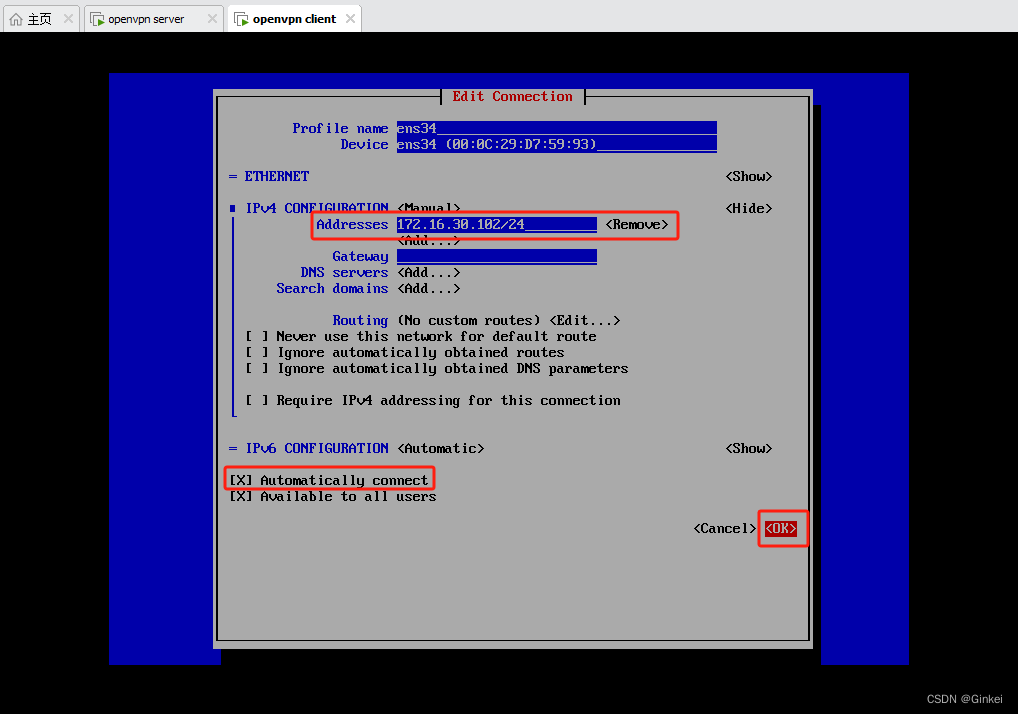The height and width of the screenshot is (714, 1018).
Task: Click the home icon on the 主页 tab
Action: pos(16,19)
